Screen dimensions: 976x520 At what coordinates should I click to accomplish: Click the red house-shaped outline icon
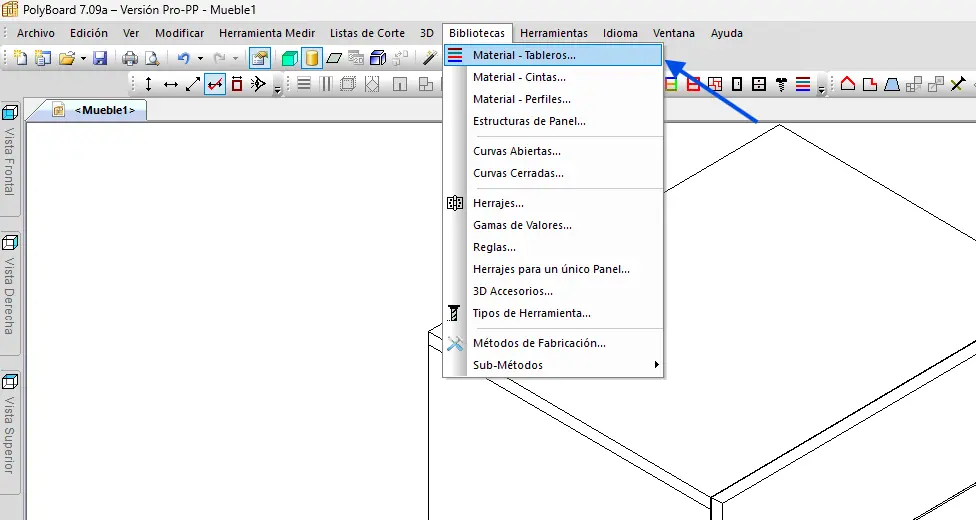point(848,84)
